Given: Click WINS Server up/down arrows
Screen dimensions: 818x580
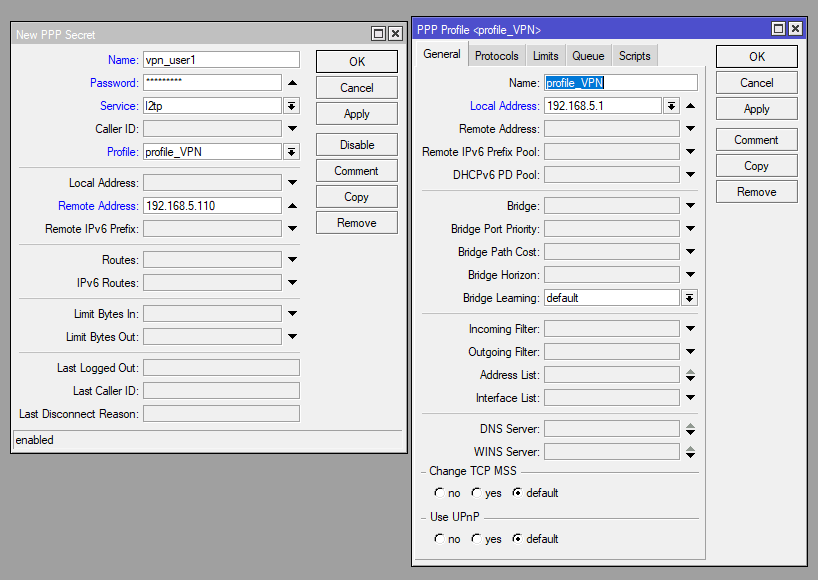Looking at the screenshot, I should click(691, 452).
